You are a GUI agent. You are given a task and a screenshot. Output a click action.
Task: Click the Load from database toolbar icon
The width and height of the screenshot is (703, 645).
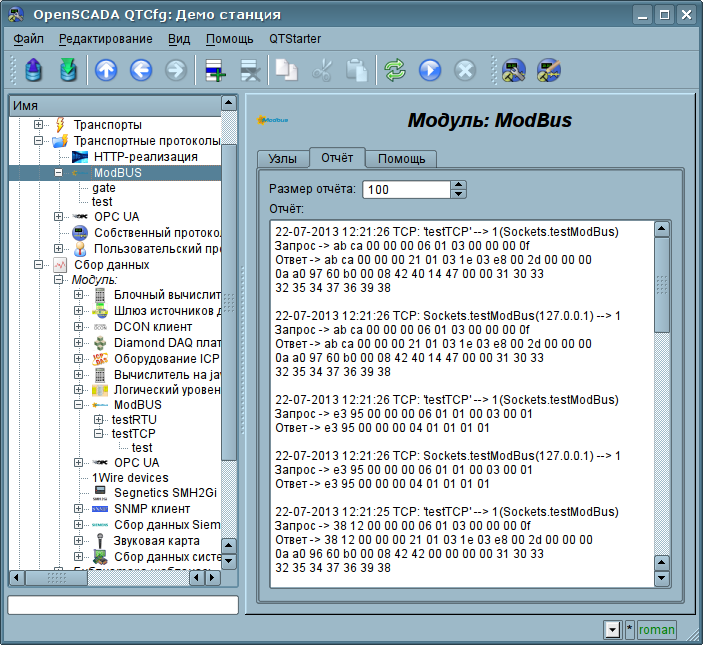pyautogui.click(x=33, y=70)
